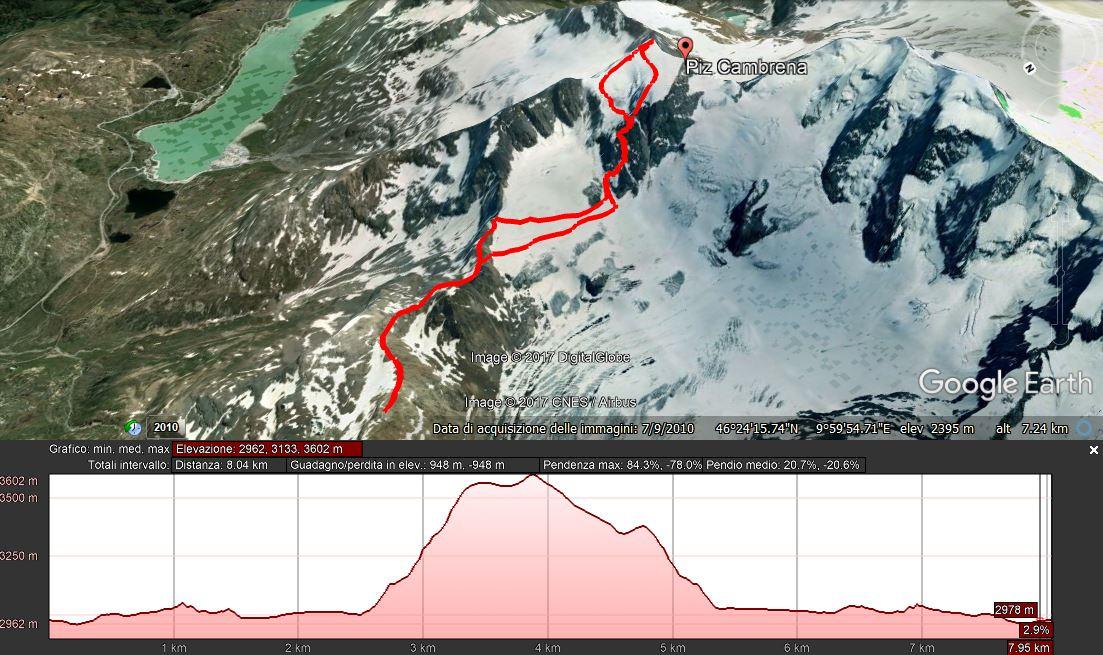The height and width of the screenshot is (655, 1103).
Task: Close the elevation profile panel
Action: click(x=1093, y=450)
